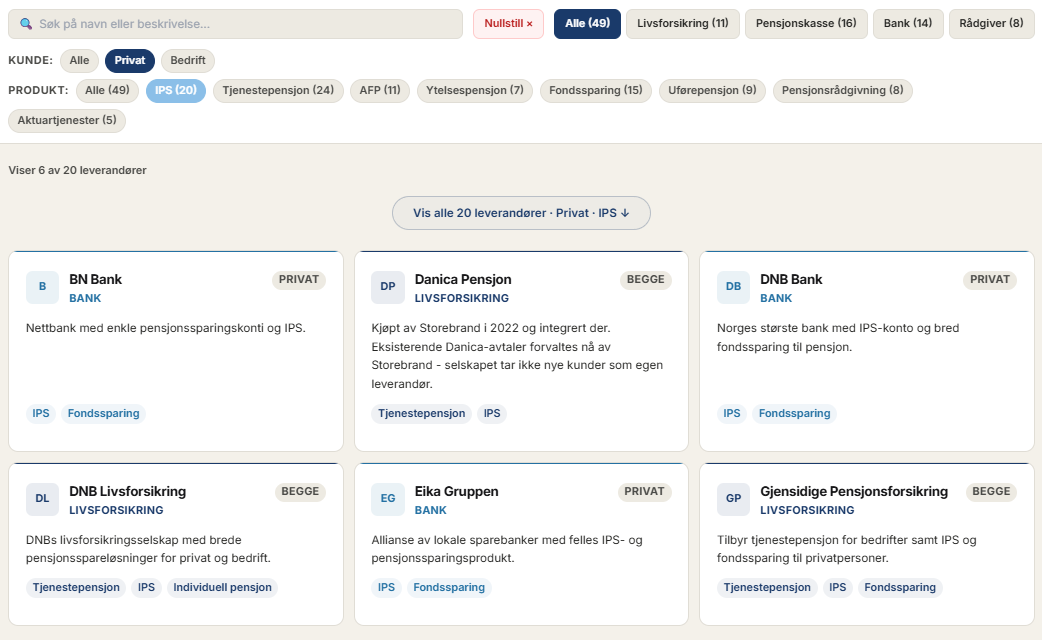Filter products by AFP (11)
Screen dimensions: 1042x640
pos(380,90)
